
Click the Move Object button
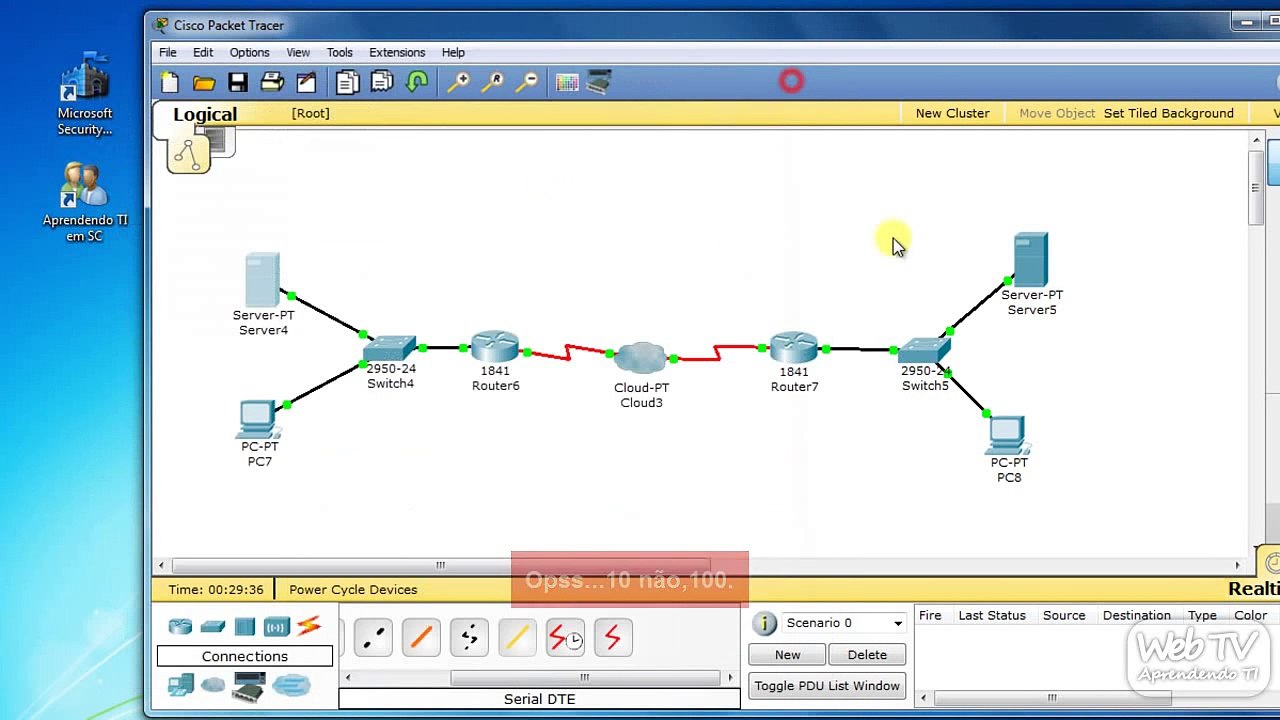(1057, 113)
